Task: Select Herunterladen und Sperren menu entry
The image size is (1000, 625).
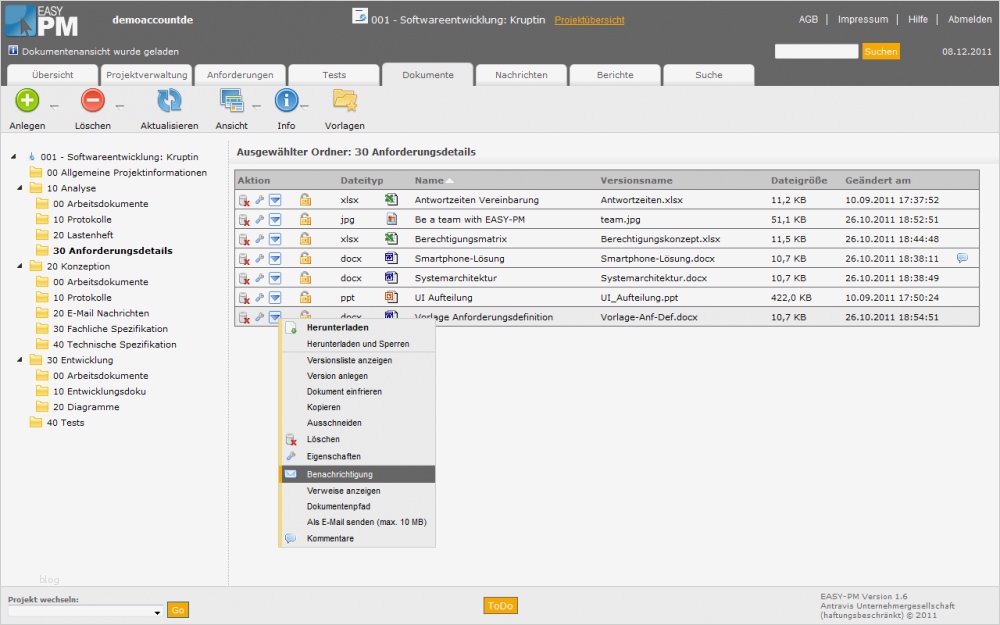Action: coord(358,344)
